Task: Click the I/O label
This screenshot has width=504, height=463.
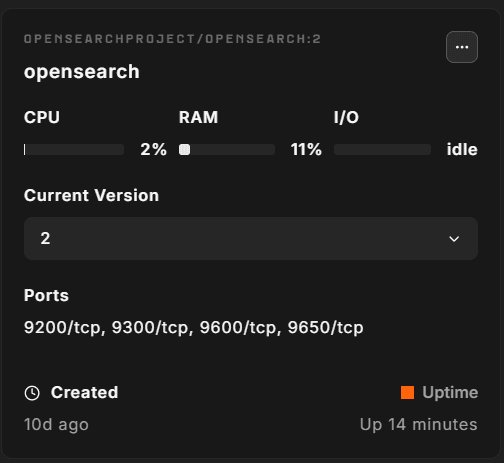Action: tap(346, 117)
